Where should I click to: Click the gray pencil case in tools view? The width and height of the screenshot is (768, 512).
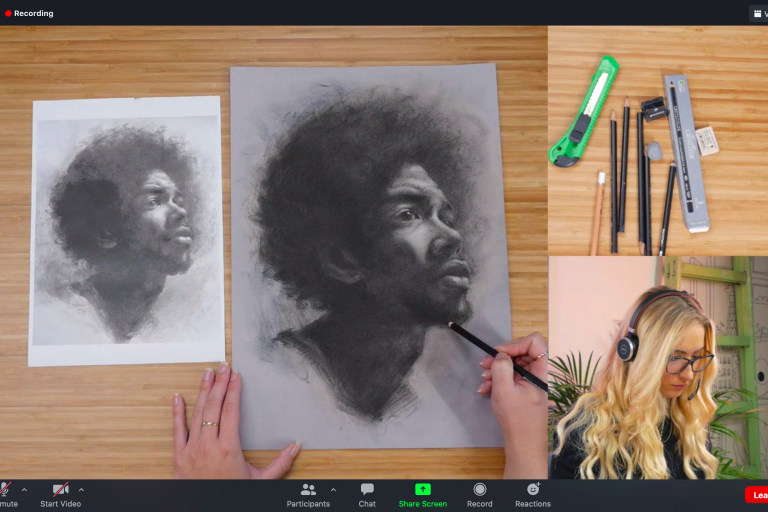(686, 150)
